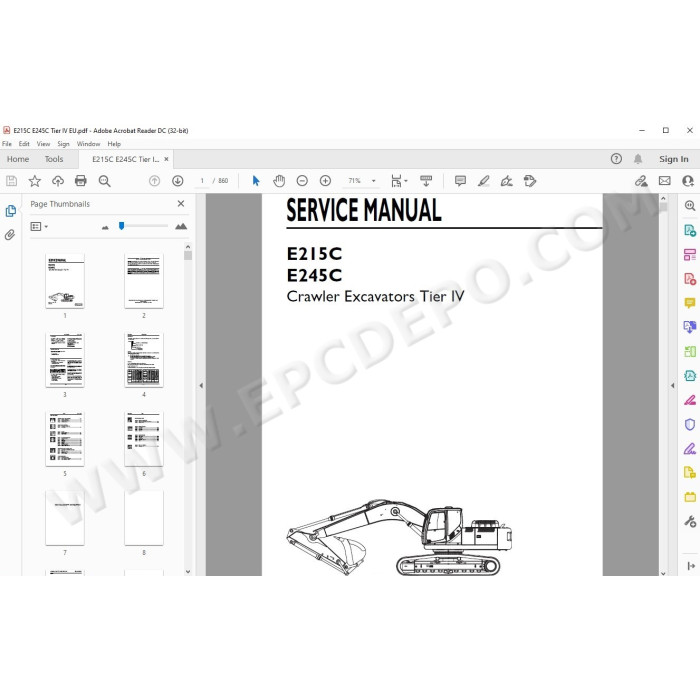Share a link to the file
The width and height of the screenshot is (700, 700).
[642, 181]
